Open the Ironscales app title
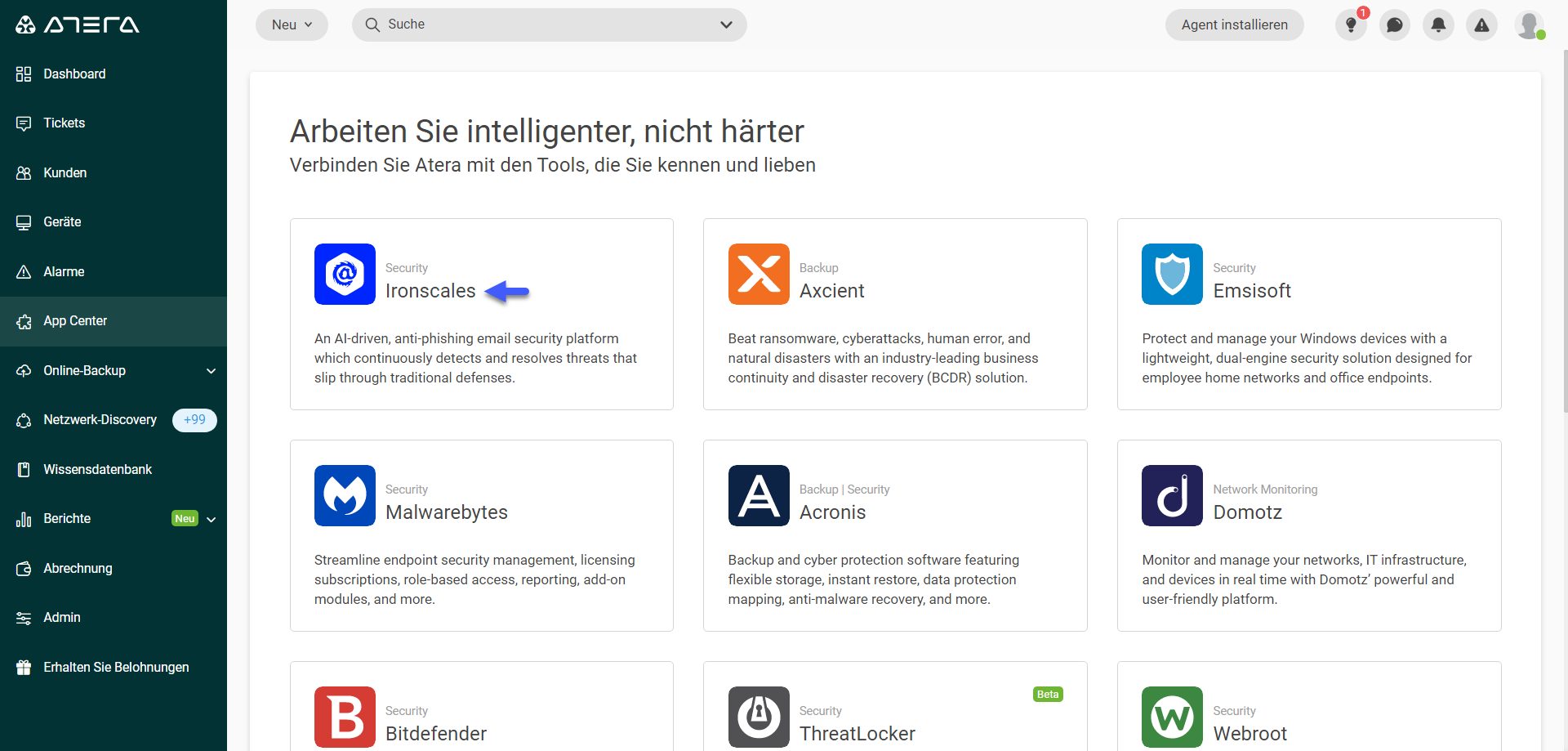 (x=430, y=291)
